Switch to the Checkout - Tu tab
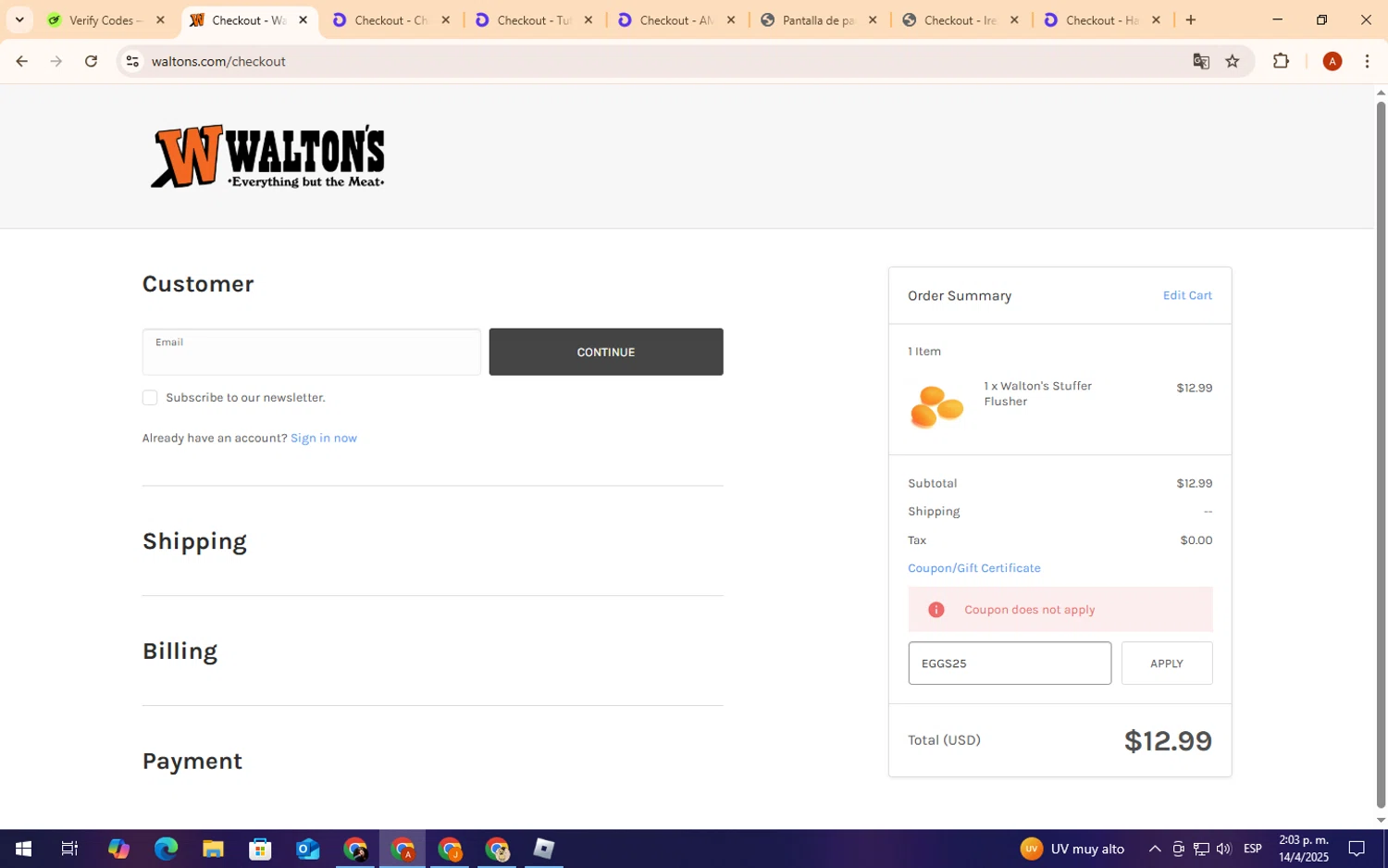 (x=534, y=19)
